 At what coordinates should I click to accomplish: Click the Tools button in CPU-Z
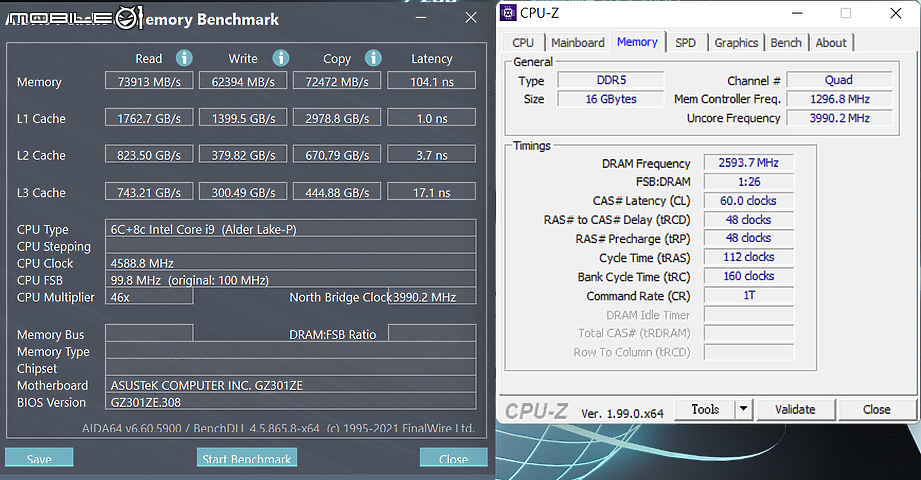pyautogui.click(x=705, y=409)
